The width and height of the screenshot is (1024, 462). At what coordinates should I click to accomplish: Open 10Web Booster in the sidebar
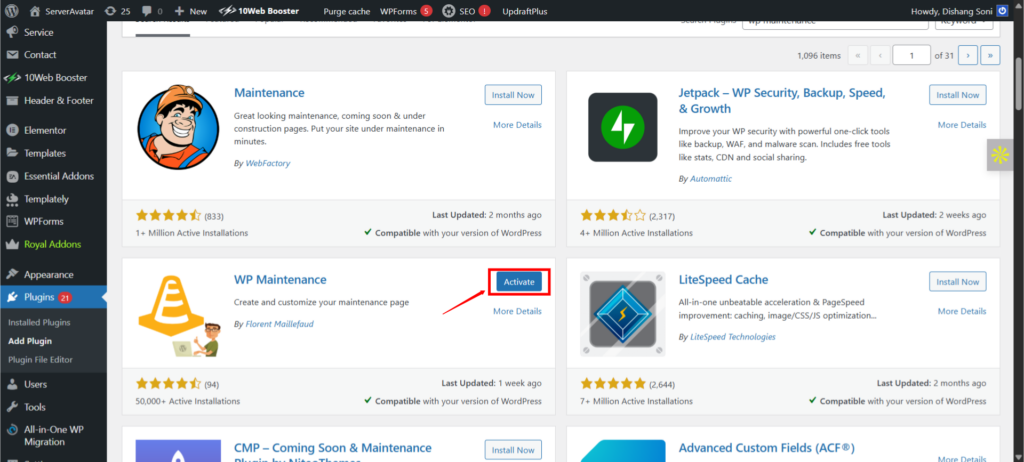click(x=53, y=78)
